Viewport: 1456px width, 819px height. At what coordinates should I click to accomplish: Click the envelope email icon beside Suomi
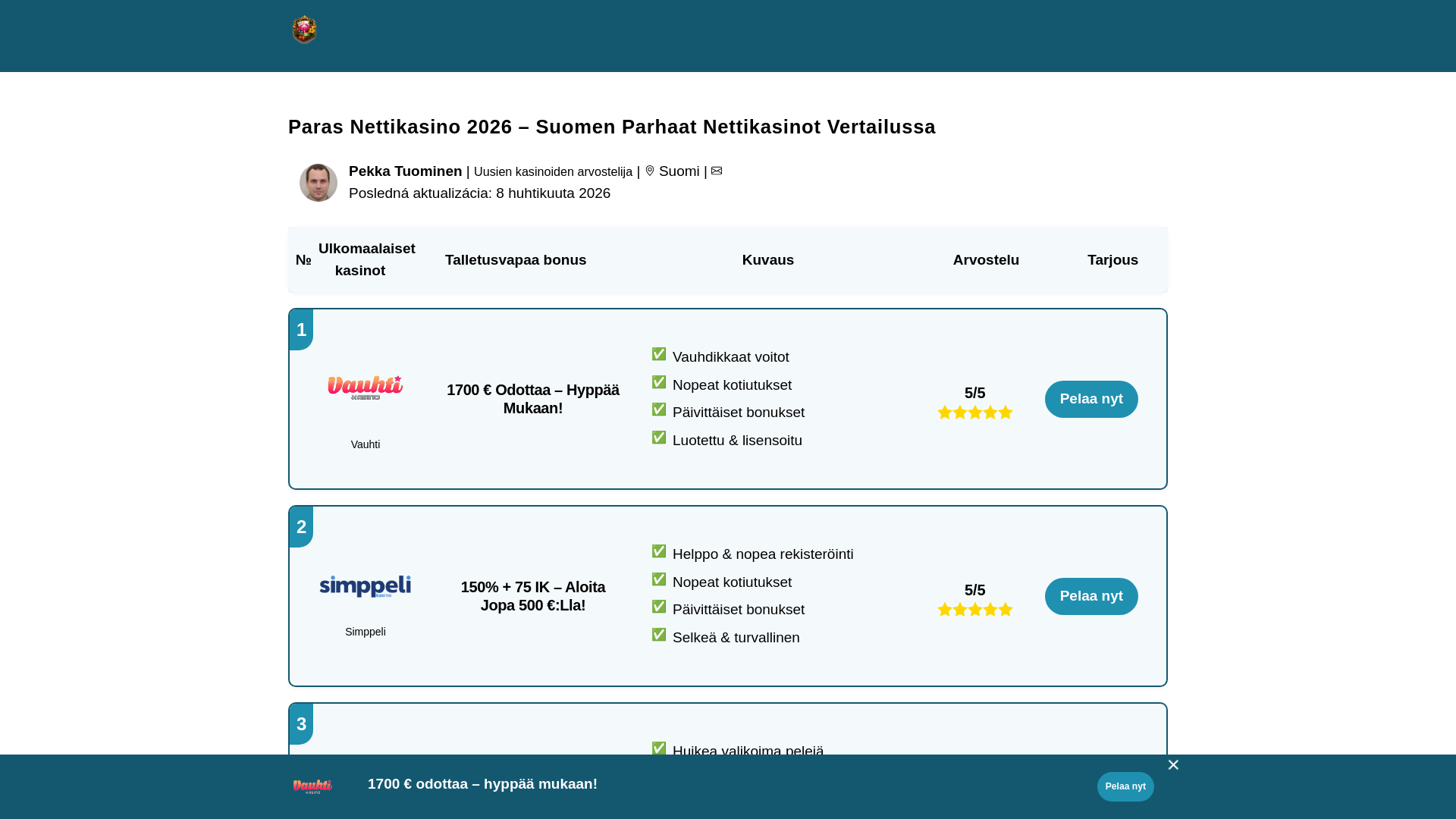[717, 171]
